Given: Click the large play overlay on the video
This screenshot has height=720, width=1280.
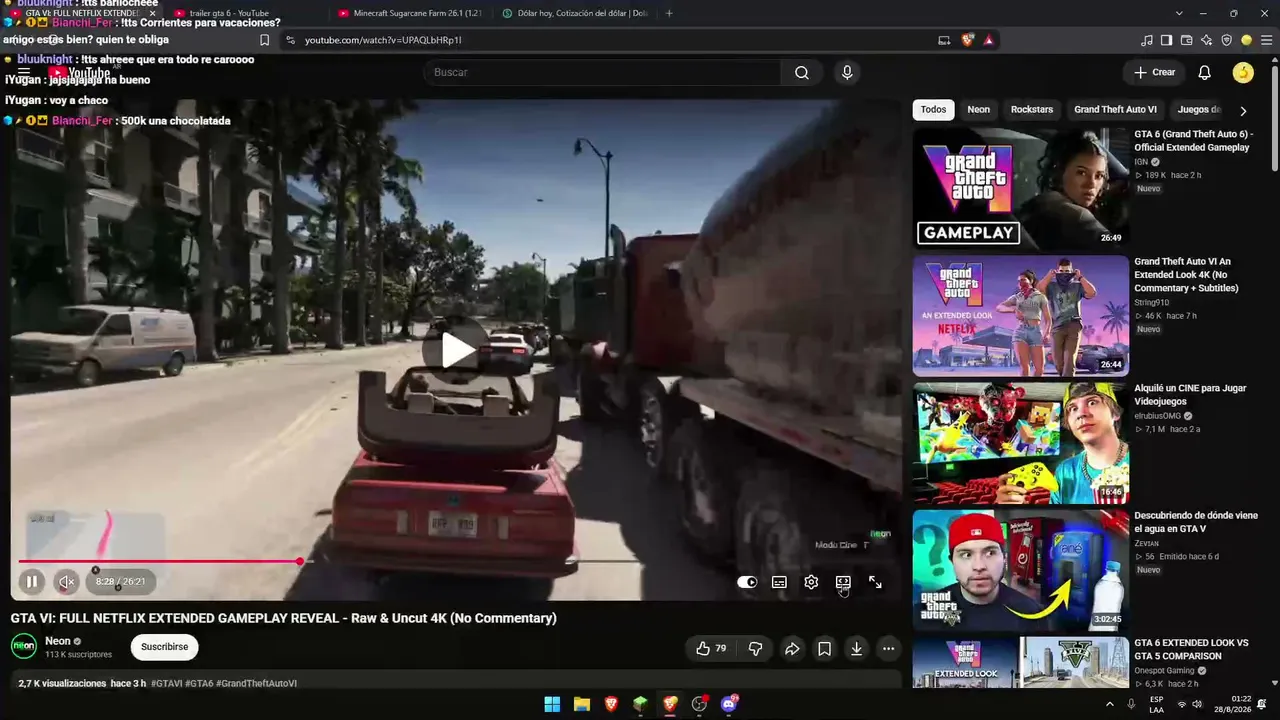Looking at the screenshot, I should pos(456,349).
